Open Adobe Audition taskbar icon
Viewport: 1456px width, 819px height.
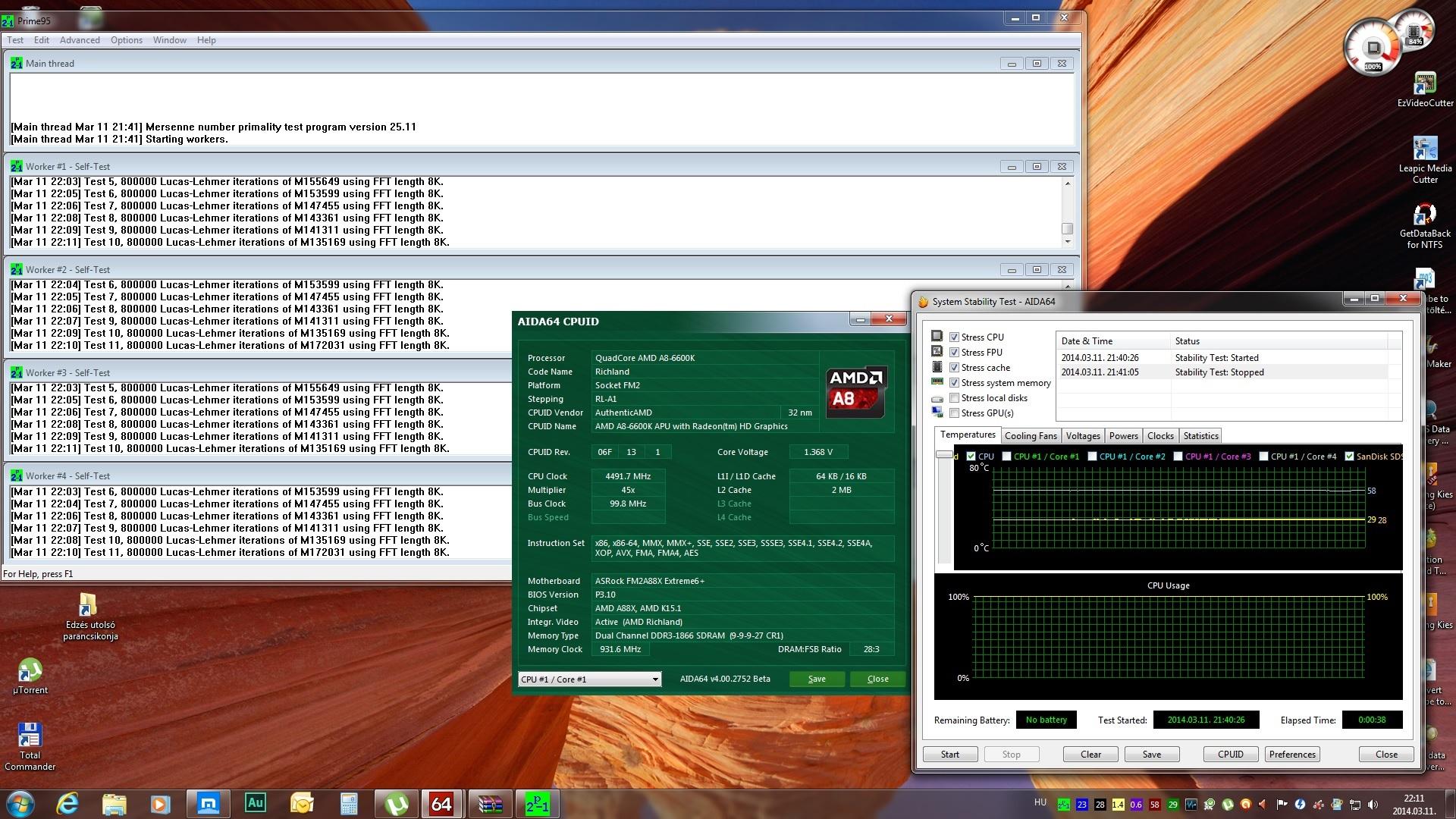pos(255,803)
